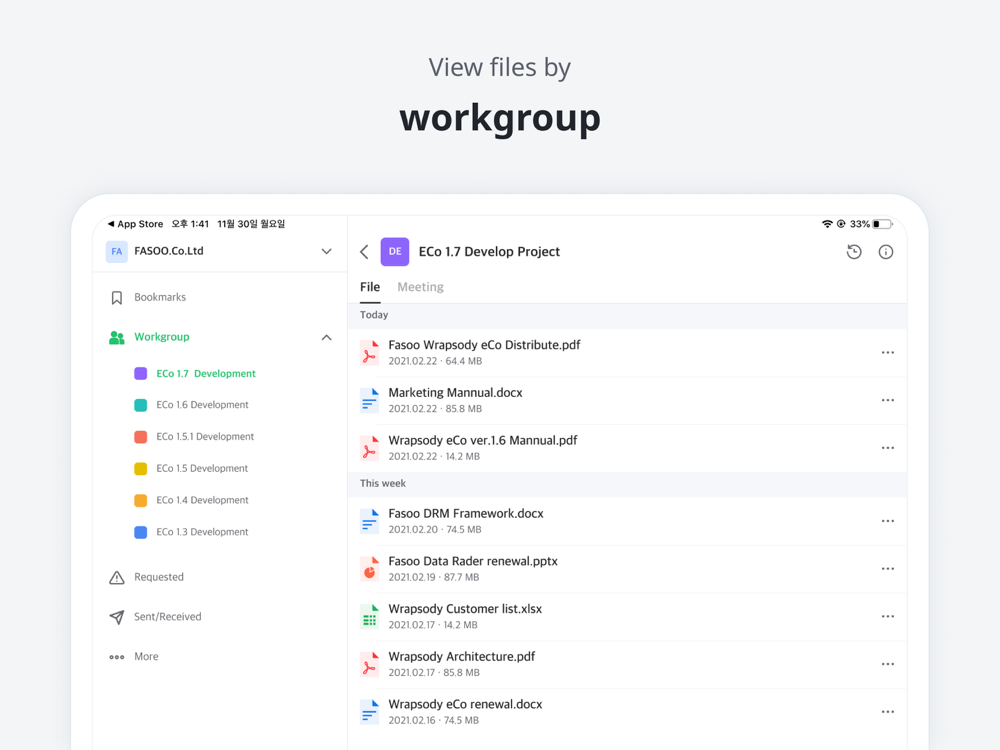This screenshot has width=1000, height=750.
Task: Click the FA company avatar
Action: coord(117,251)
